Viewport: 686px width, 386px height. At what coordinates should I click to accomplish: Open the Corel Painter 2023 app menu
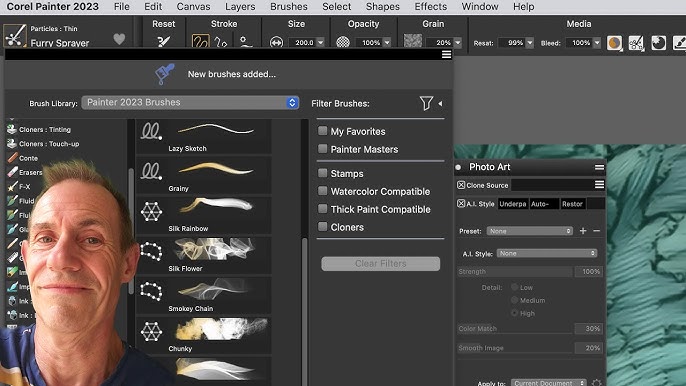(x=52, y=7)
